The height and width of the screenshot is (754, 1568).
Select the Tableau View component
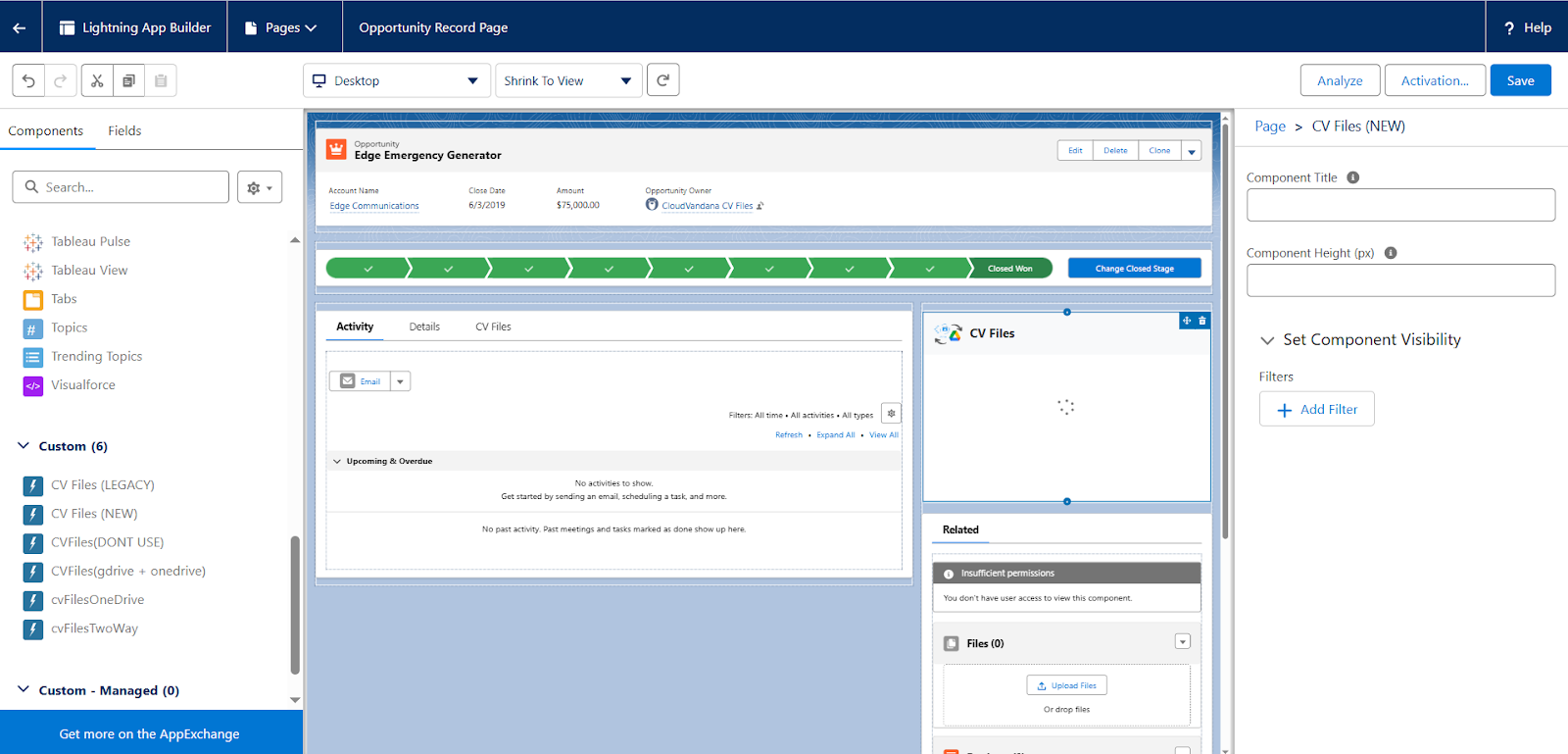(88, 270)
